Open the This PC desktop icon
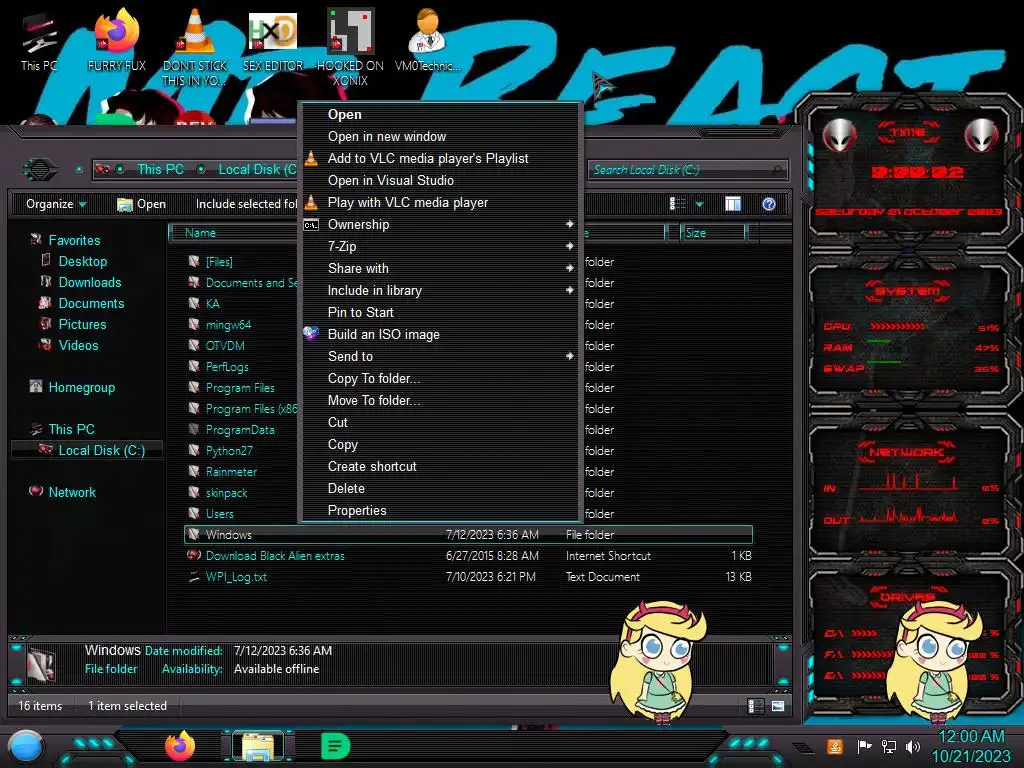 (39, 40)
